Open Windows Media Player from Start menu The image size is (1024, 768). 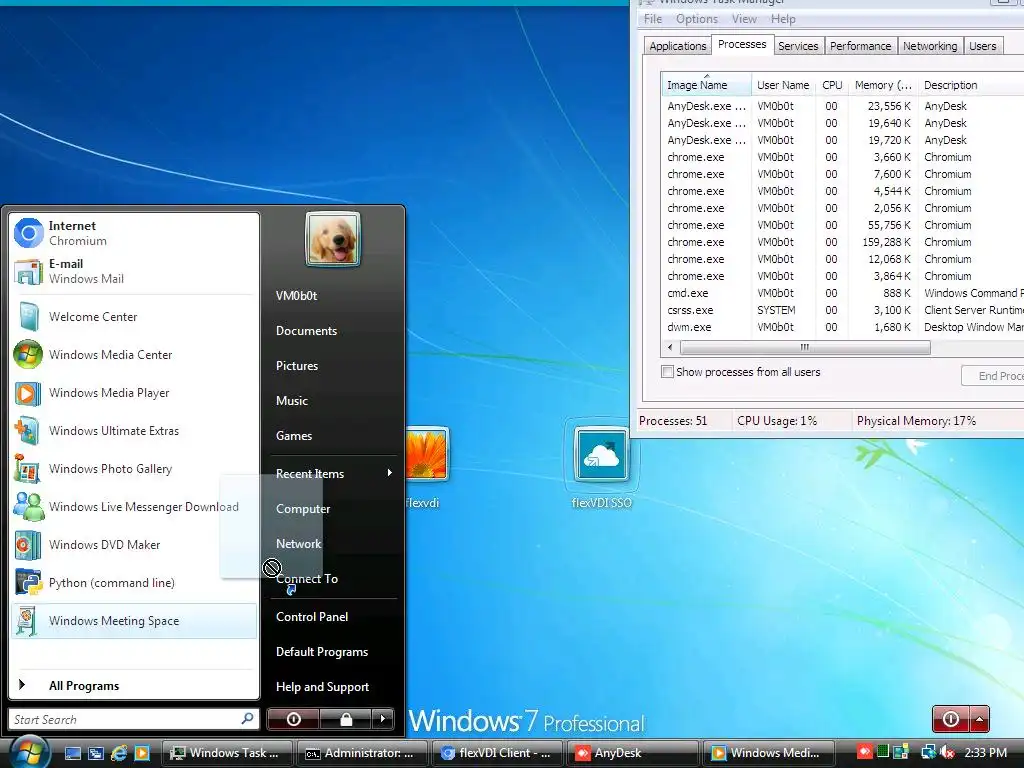pyautogui.click(x=134, y=392)
